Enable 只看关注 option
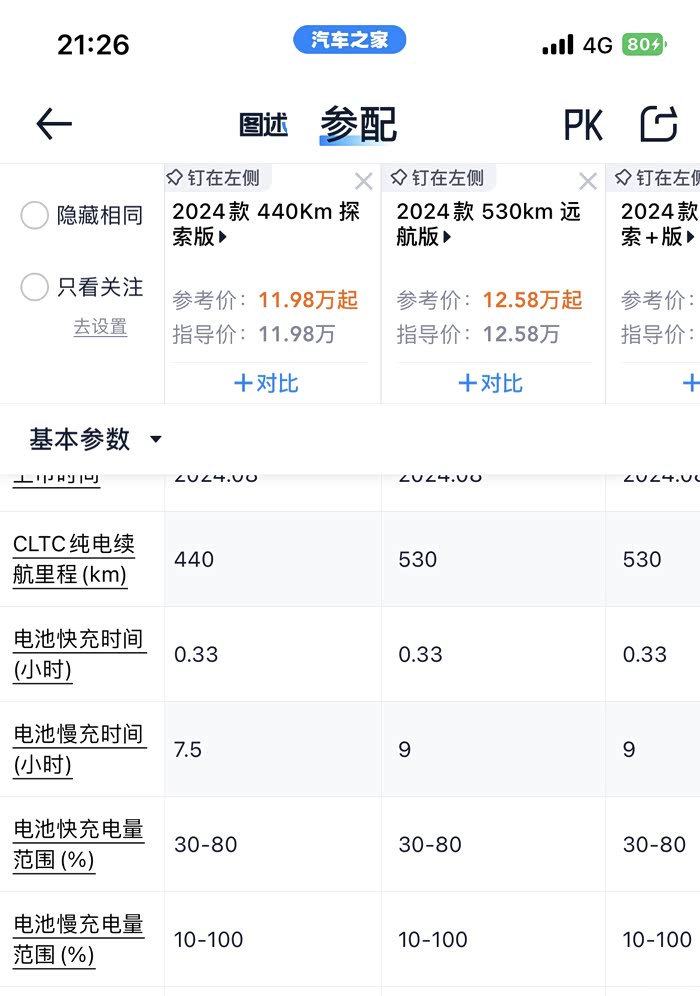 click(x=35, y=288)
